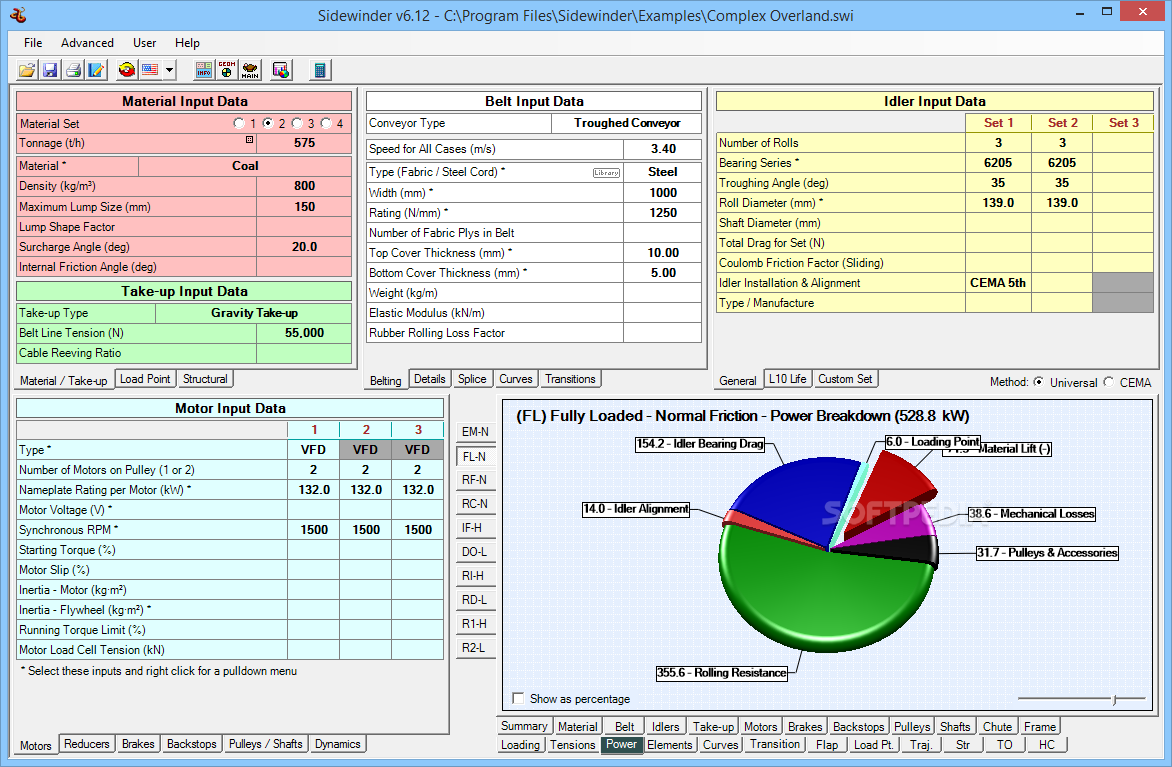Edit the belt Speed value 3.40

tap(662, 149)
